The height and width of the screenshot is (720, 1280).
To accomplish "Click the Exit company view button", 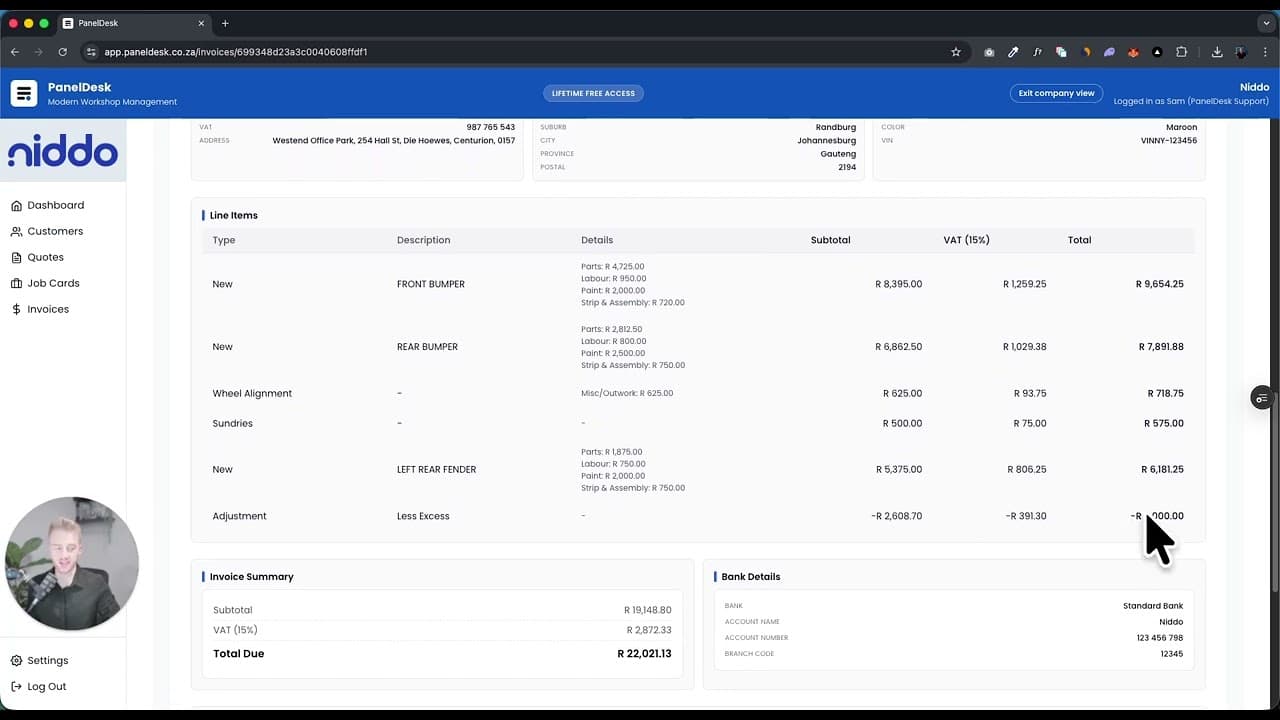I will (1056, 93).
